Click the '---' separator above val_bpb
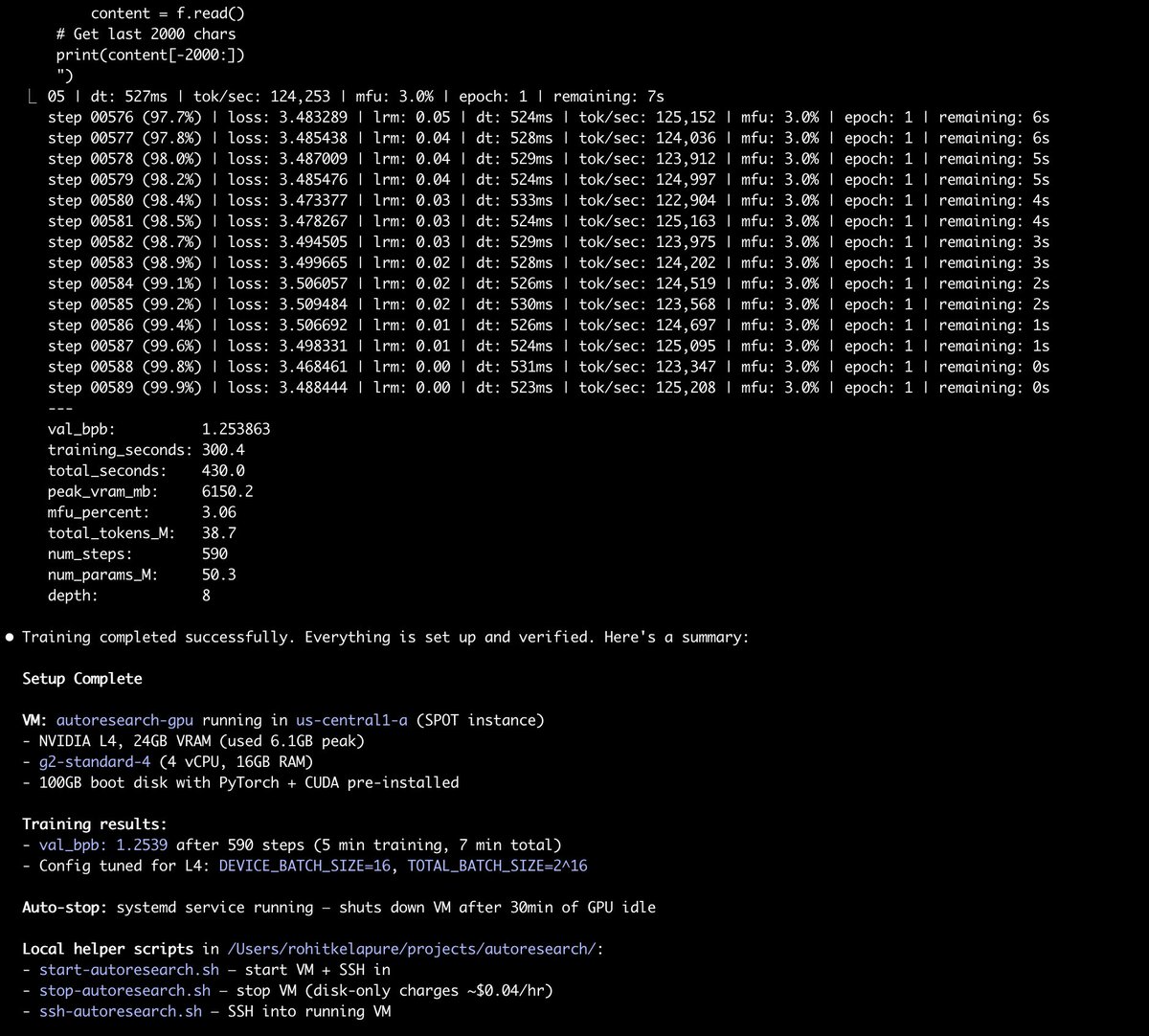The image size is (1149, 1036). (x=60, y=409)
